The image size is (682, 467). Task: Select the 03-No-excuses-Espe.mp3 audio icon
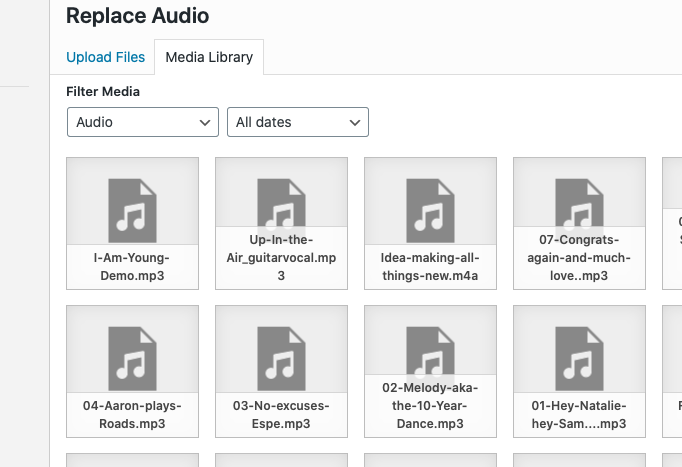pos(281,358)
